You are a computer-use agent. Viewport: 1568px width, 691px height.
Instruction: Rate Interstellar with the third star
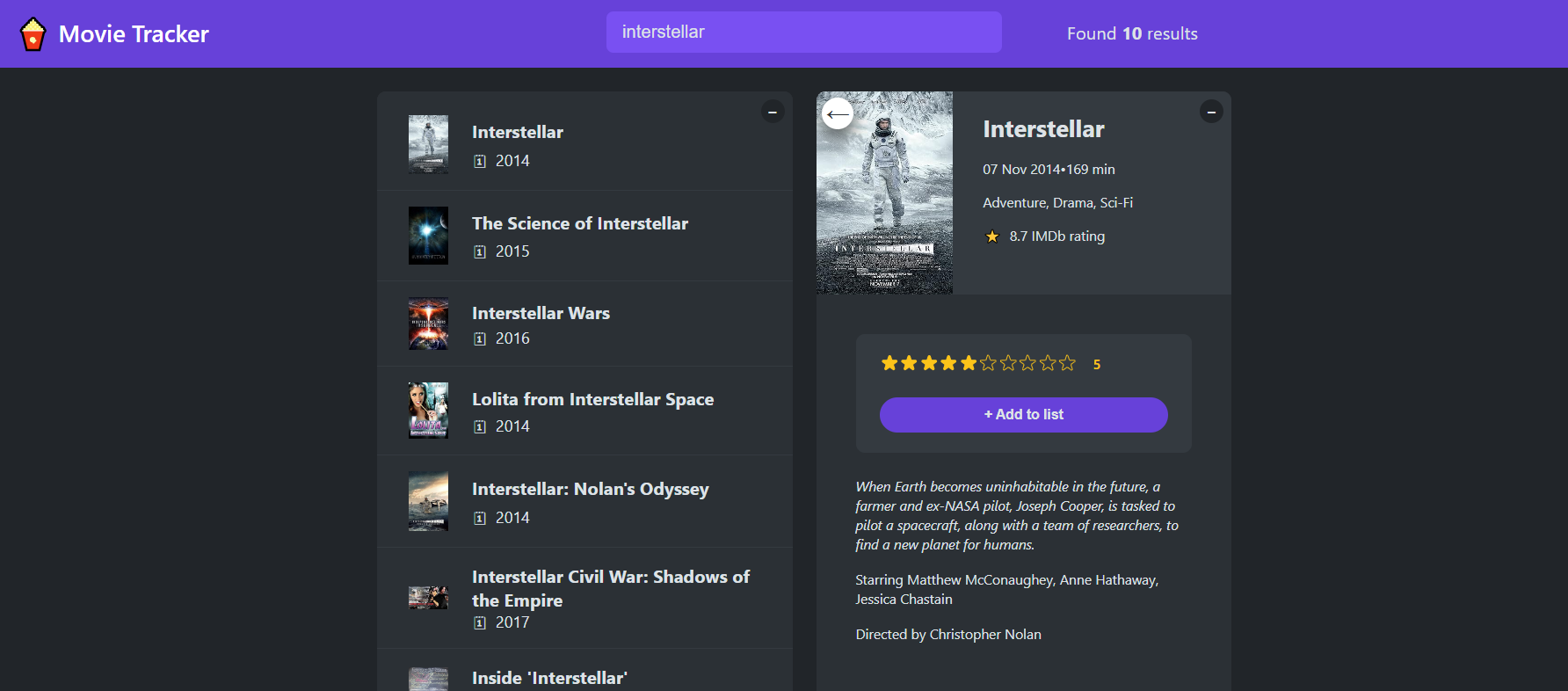[929, 363]
